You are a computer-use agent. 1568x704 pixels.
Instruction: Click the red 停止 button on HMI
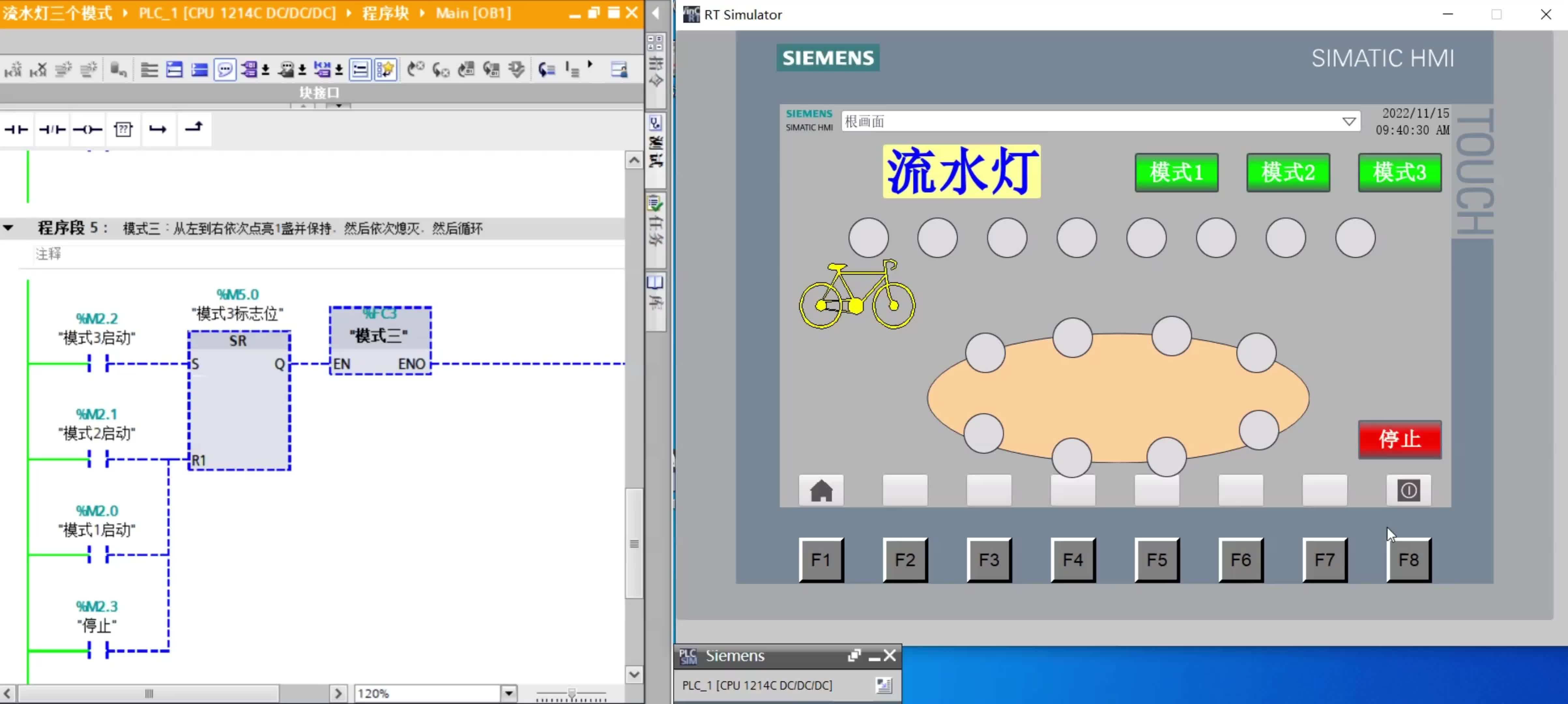tap(1400, 439)
